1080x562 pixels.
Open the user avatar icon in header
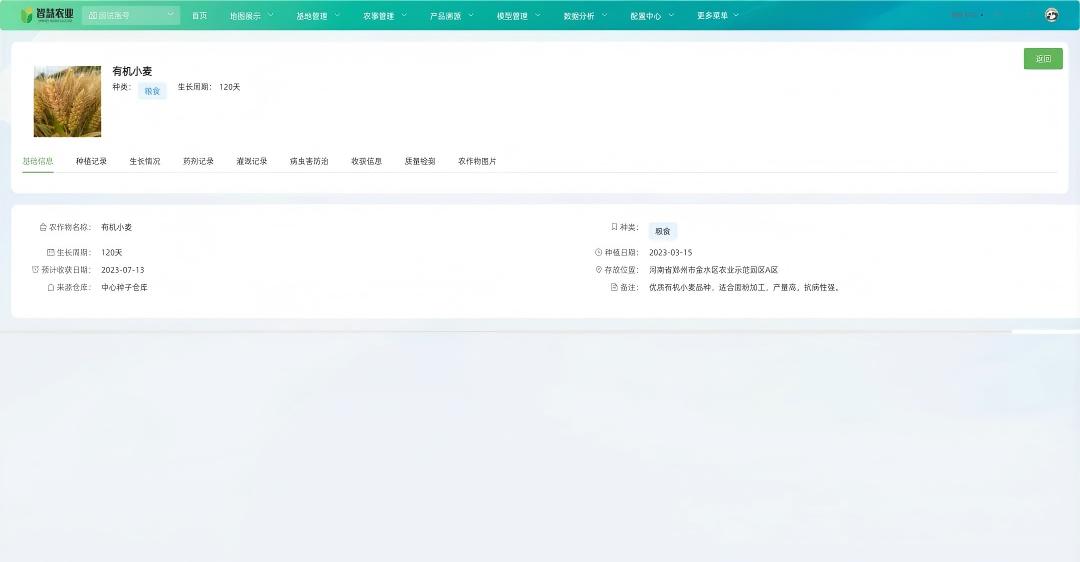1051,15
